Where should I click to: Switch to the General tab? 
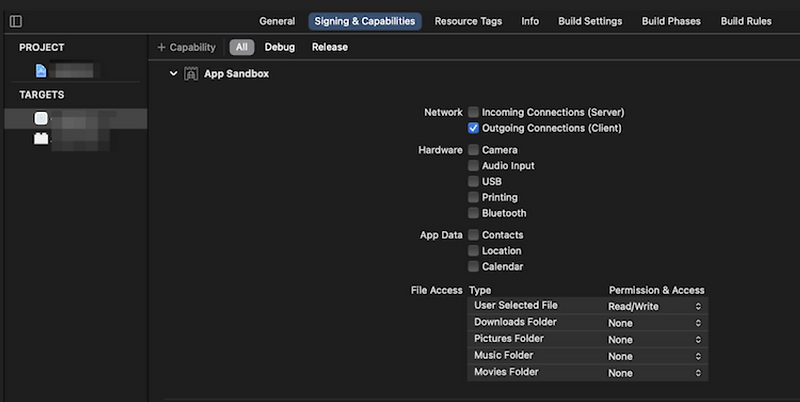click(x=277, y=21)
